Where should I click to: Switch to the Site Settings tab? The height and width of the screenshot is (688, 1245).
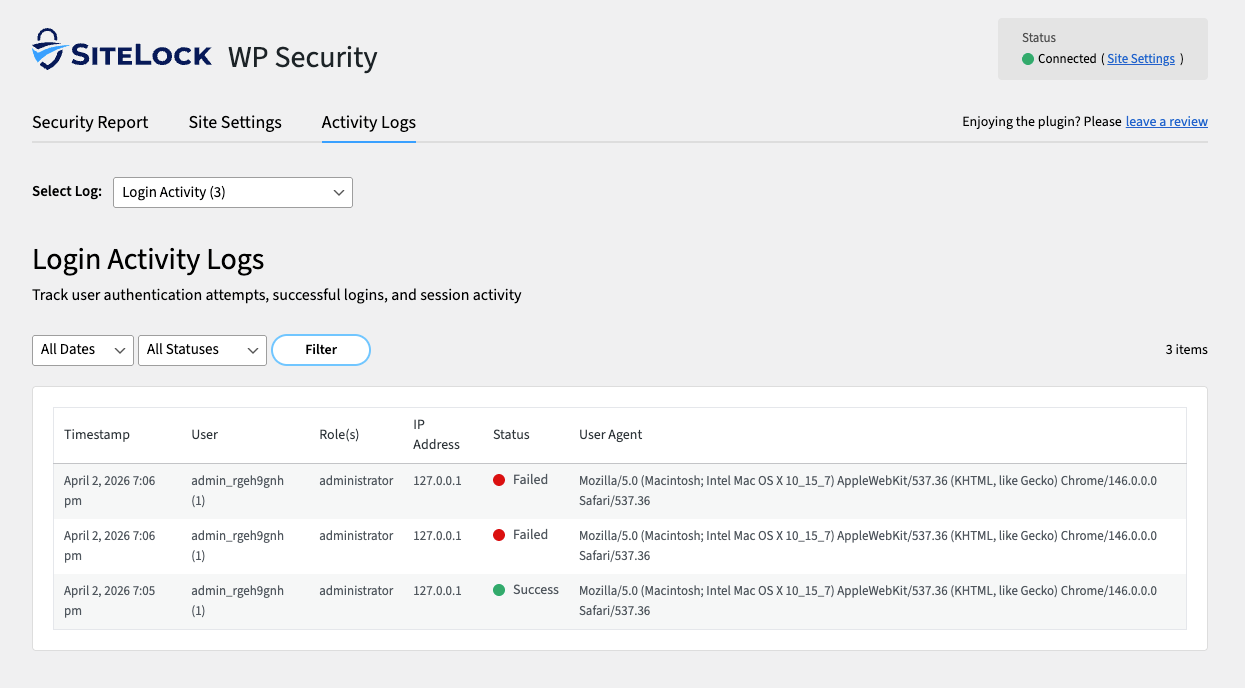[234, 122]
